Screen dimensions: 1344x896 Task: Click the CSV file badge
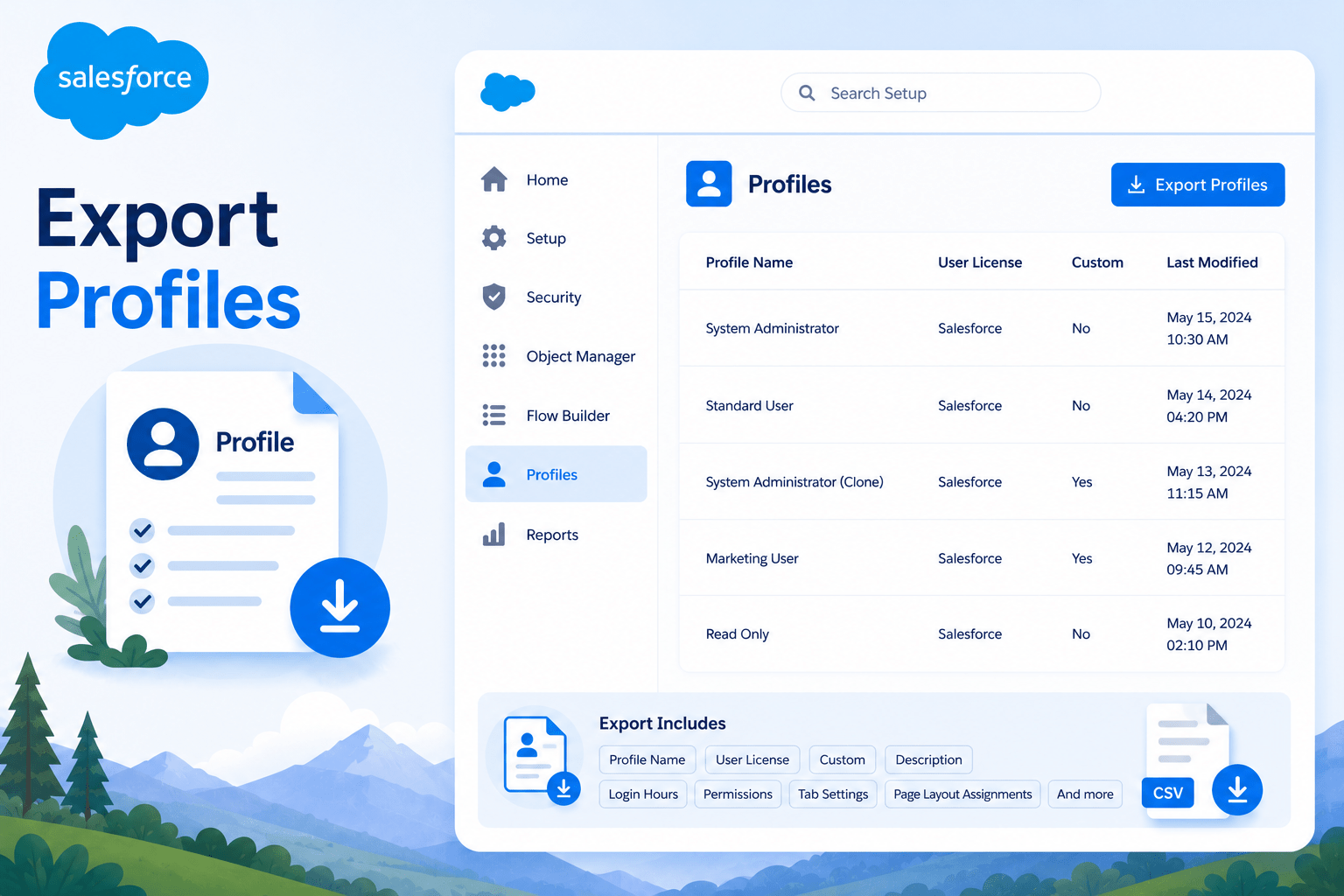pyautogui.click(x=1168, y=793)
